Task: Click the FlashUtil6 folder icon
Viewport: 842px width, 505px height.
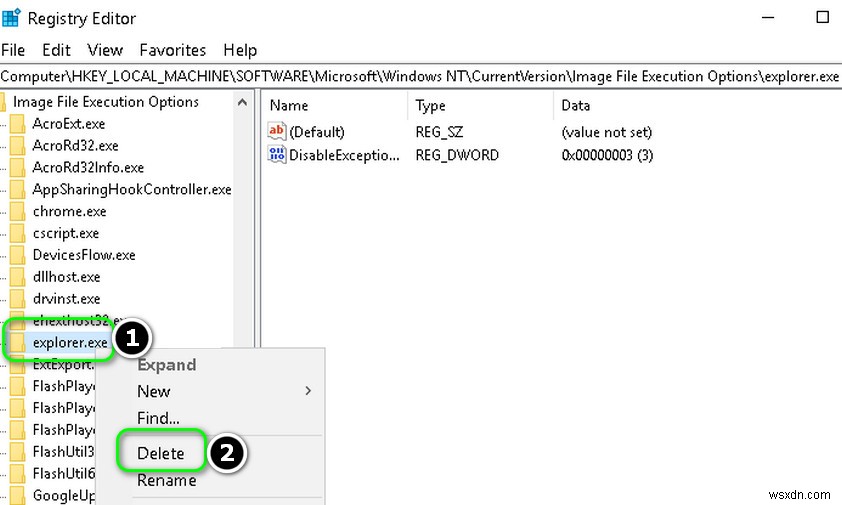Action: pos(18,474)
